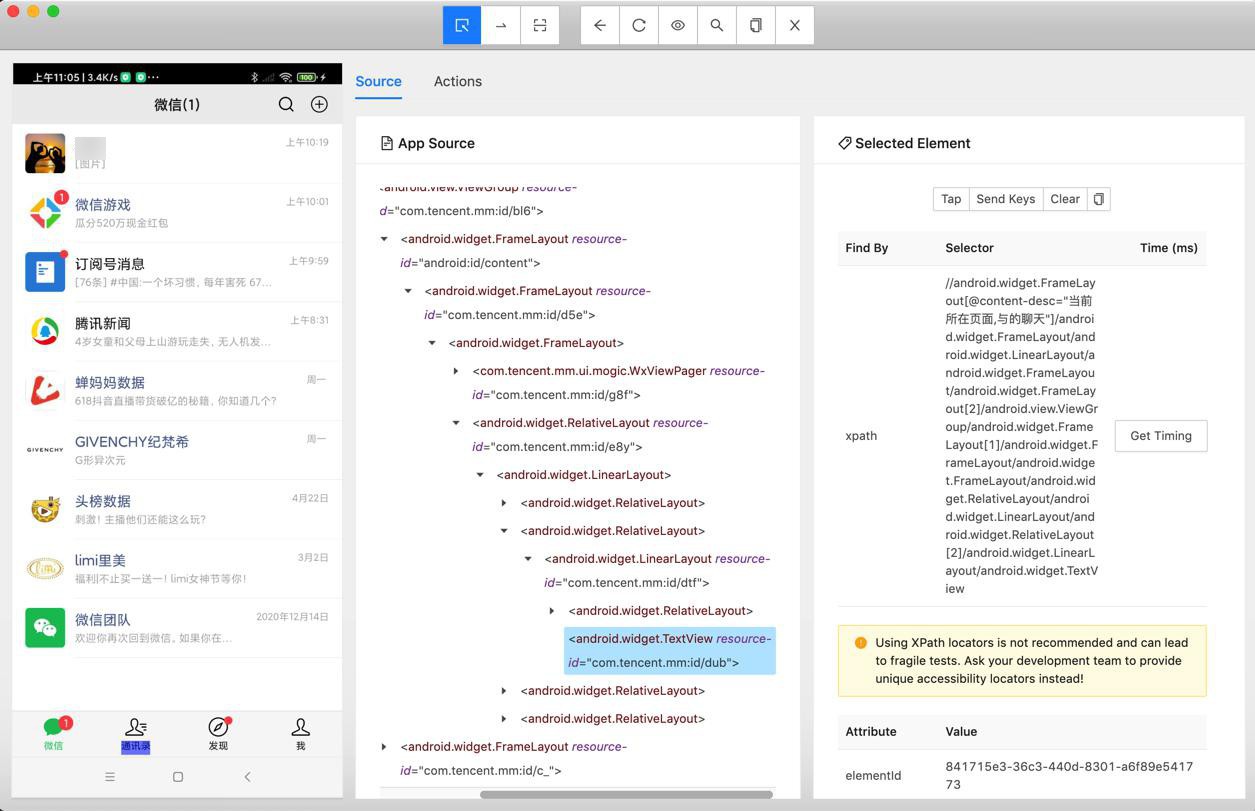Copy XML source to clipboard
1255x811 pixels.
pos(756,25)
